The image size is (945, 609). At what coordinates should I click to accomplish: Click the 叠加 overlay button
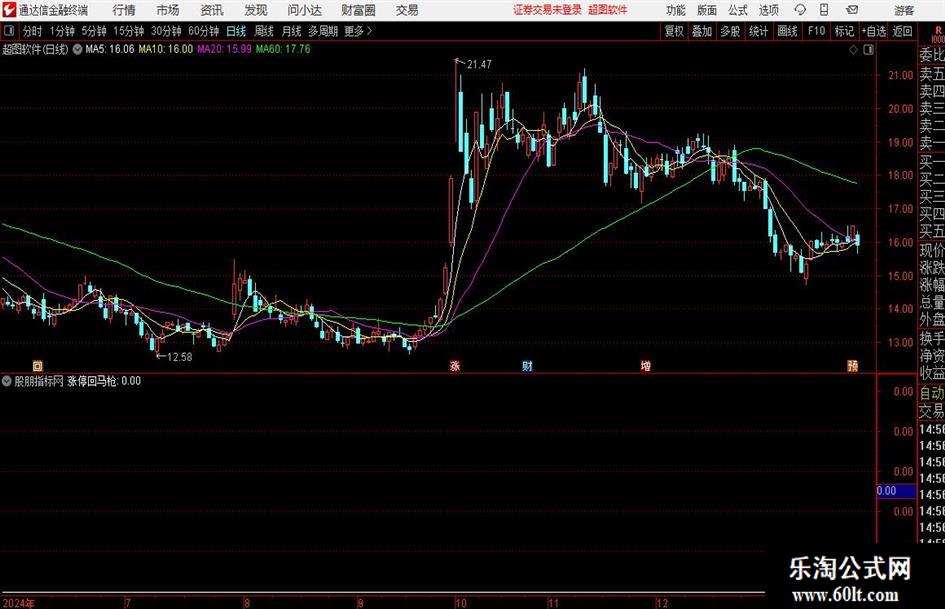click(x=702, y=31)
